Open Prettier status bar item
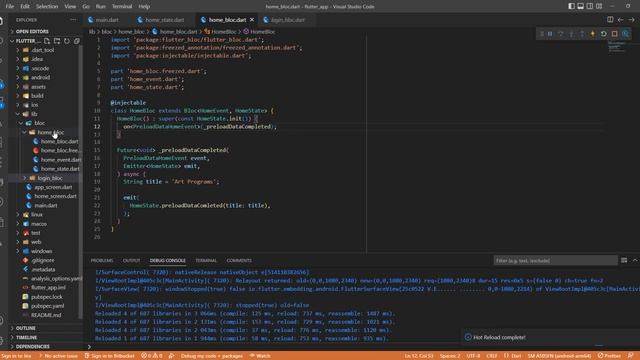This screenshot has width=640, height=360. click(609, 356)
